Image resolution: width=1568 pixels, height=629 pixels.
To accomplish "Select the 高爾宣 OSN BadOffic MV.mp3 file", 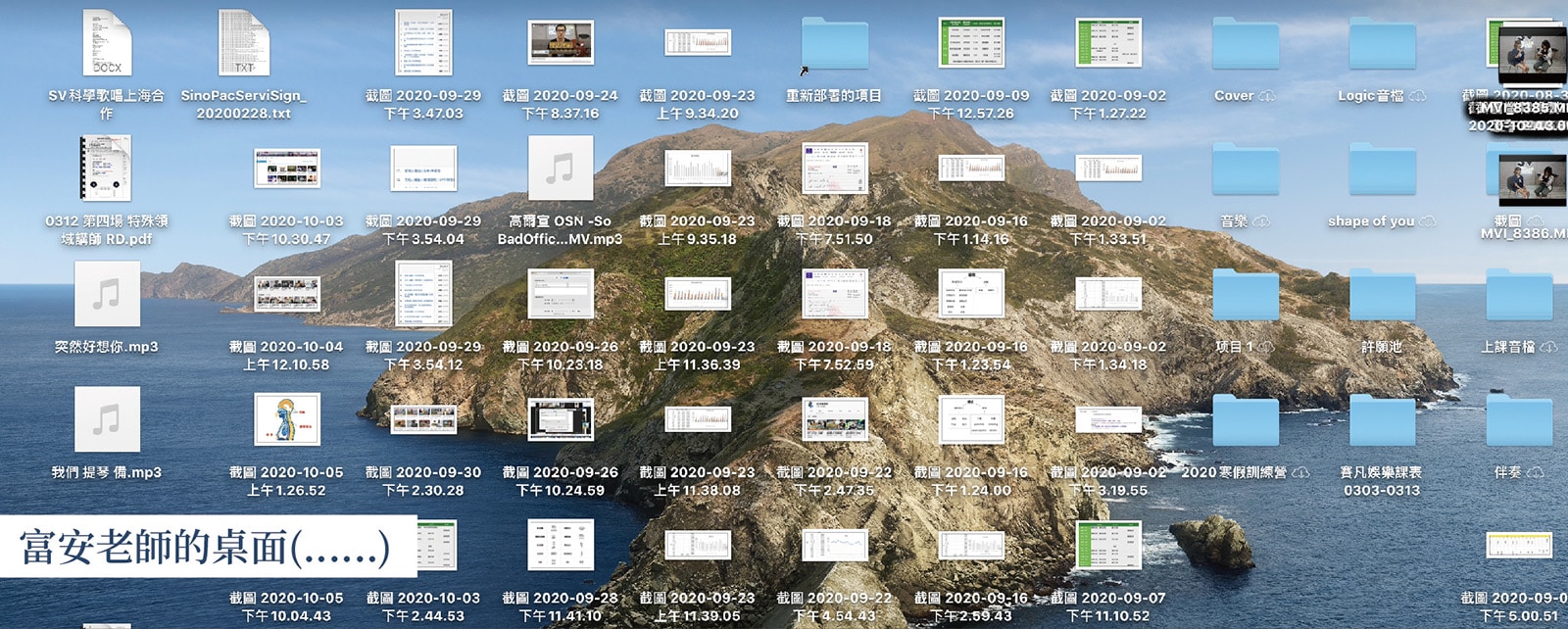I will (x=560, y=169).
